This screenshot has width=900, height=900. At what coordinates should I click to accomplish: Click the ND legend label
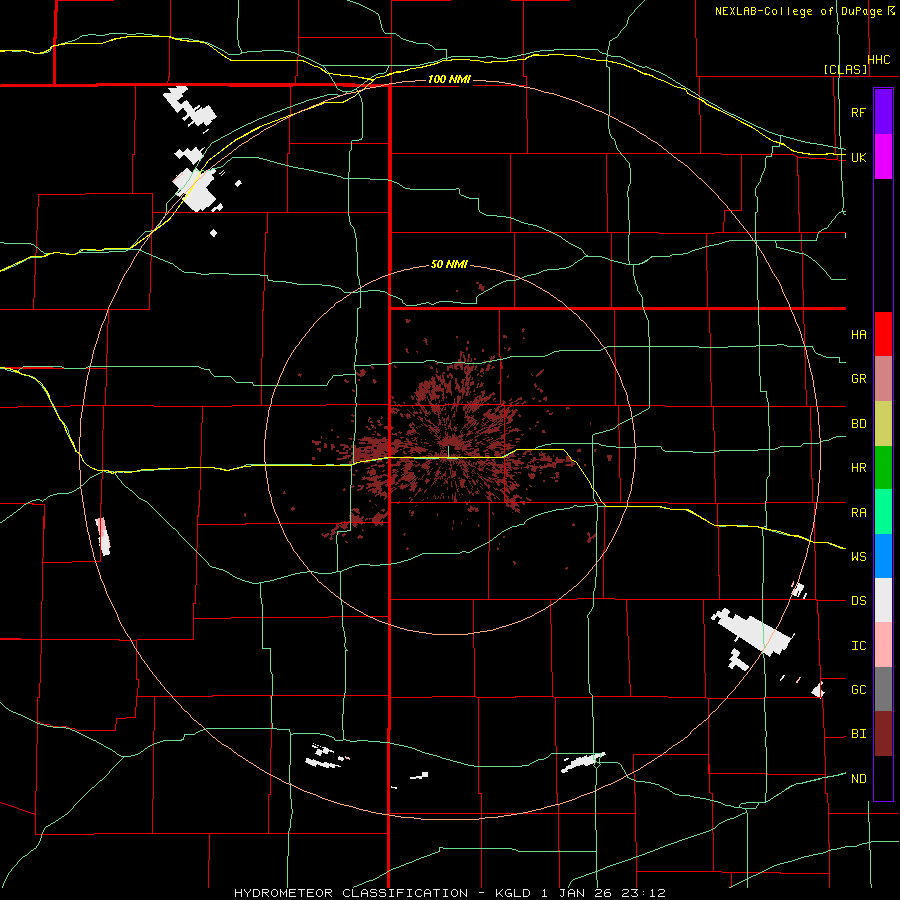858,778
